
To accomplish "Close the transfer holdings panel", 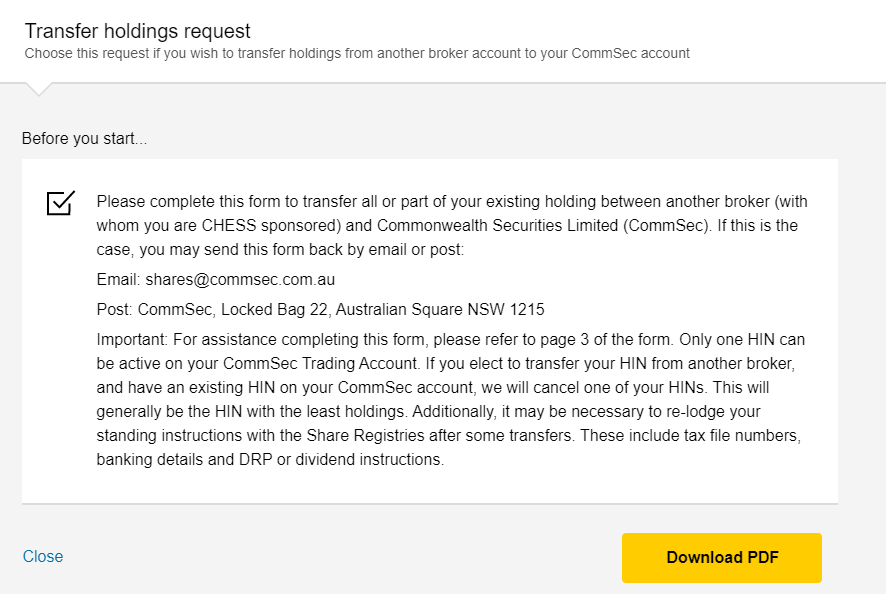I will tap(43, 556).
